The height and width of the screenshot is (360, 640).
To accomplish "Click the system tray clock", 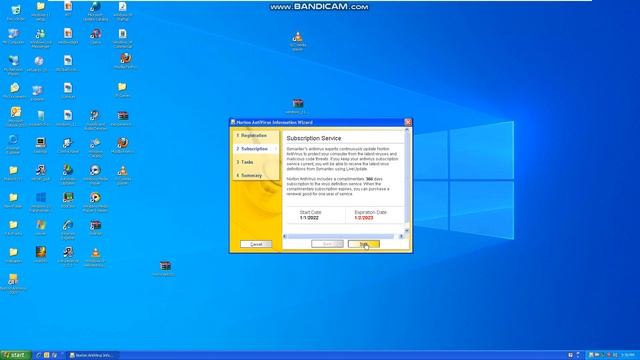I will (x=628, y=355).
